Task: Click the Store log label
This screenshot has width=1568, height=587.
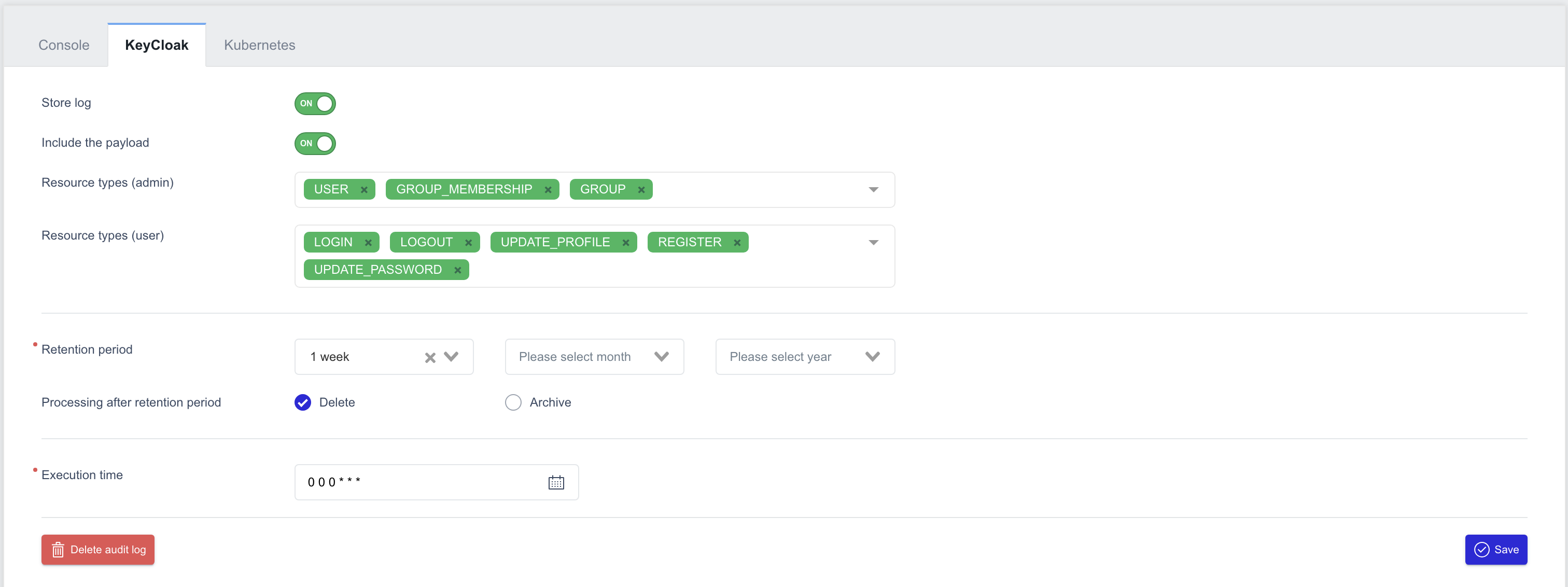Action: 66,103
